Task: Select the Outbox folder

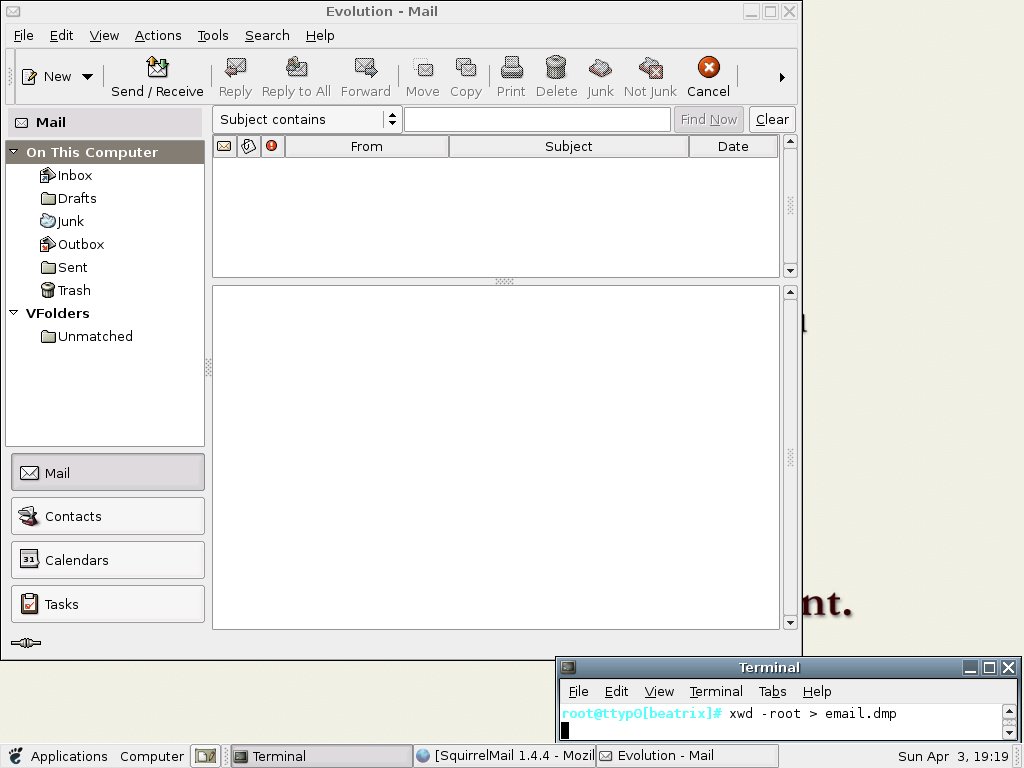Action: pos(72,244)
